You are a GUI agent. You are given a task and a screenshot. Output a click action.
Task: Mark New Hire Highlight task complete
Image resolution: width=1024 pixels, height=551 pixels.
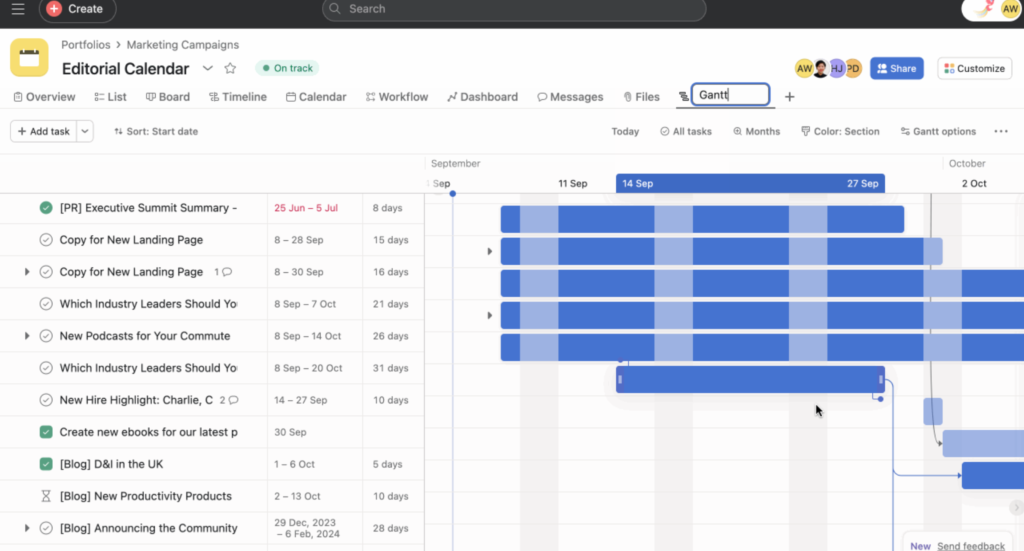tap(46, 400)
